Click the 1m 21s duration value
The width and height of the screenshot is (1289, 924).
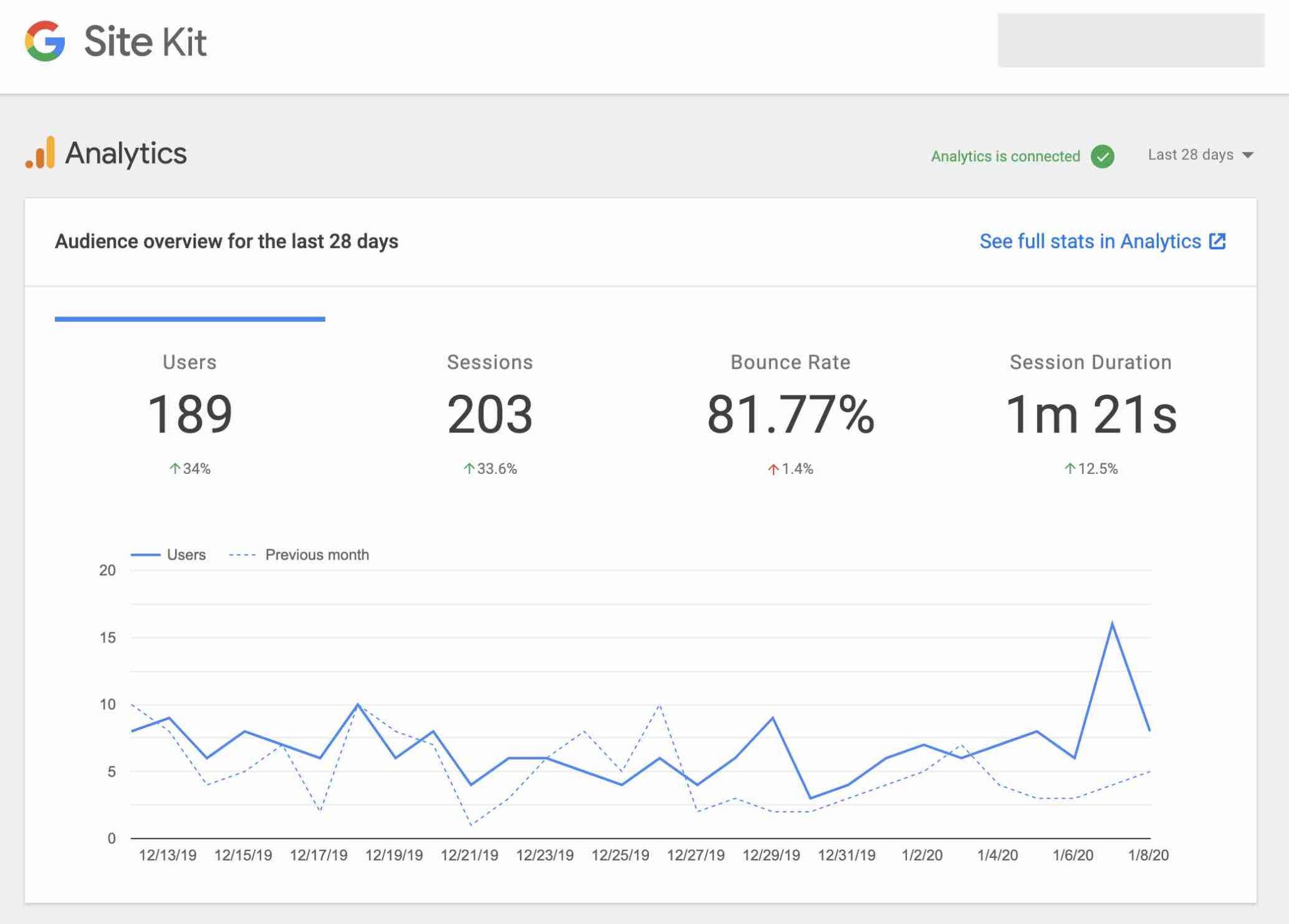(1091, 414)
